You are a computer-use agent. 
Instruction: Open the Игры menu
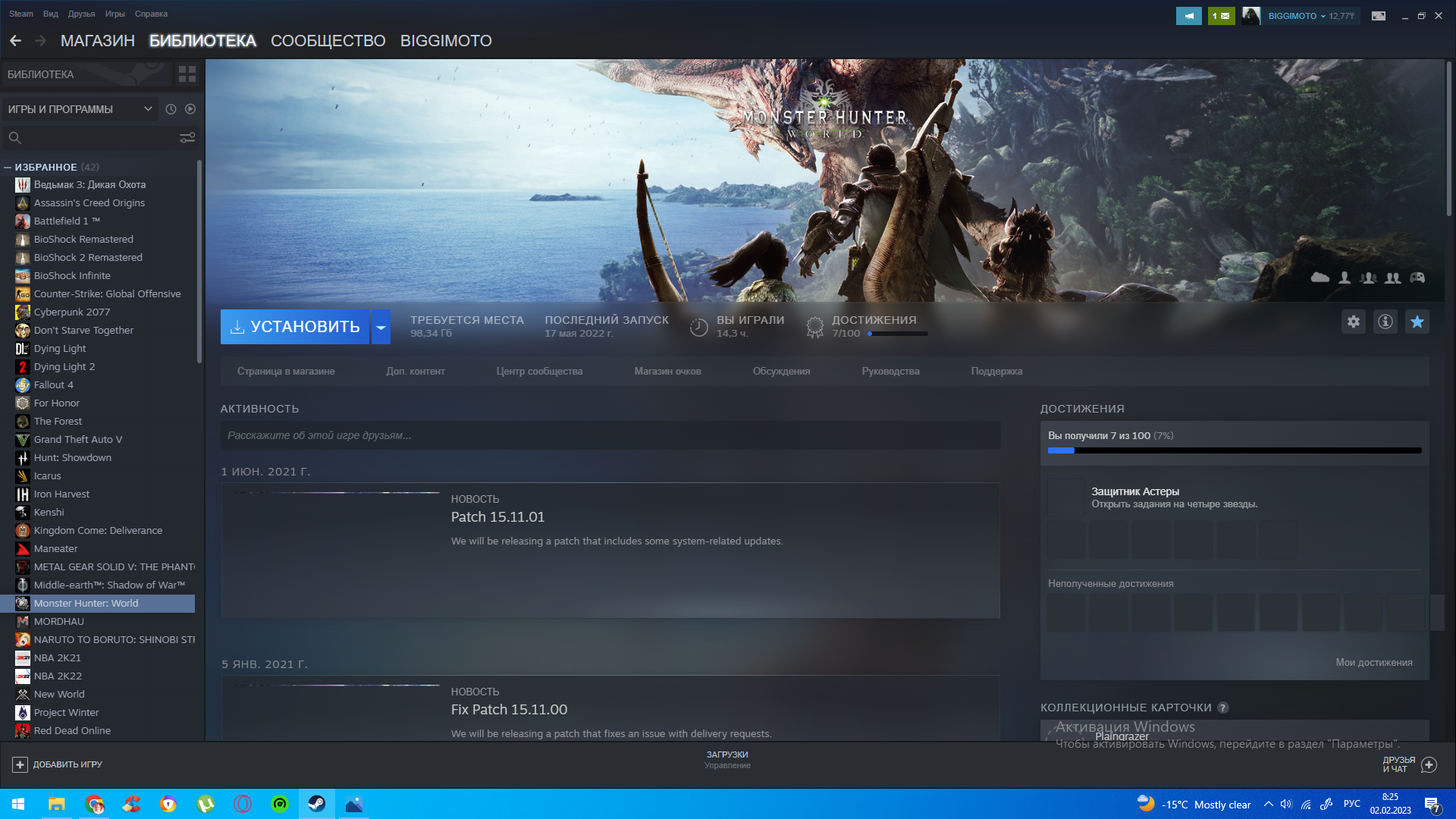pyautogui.click(x=115, y=14)
